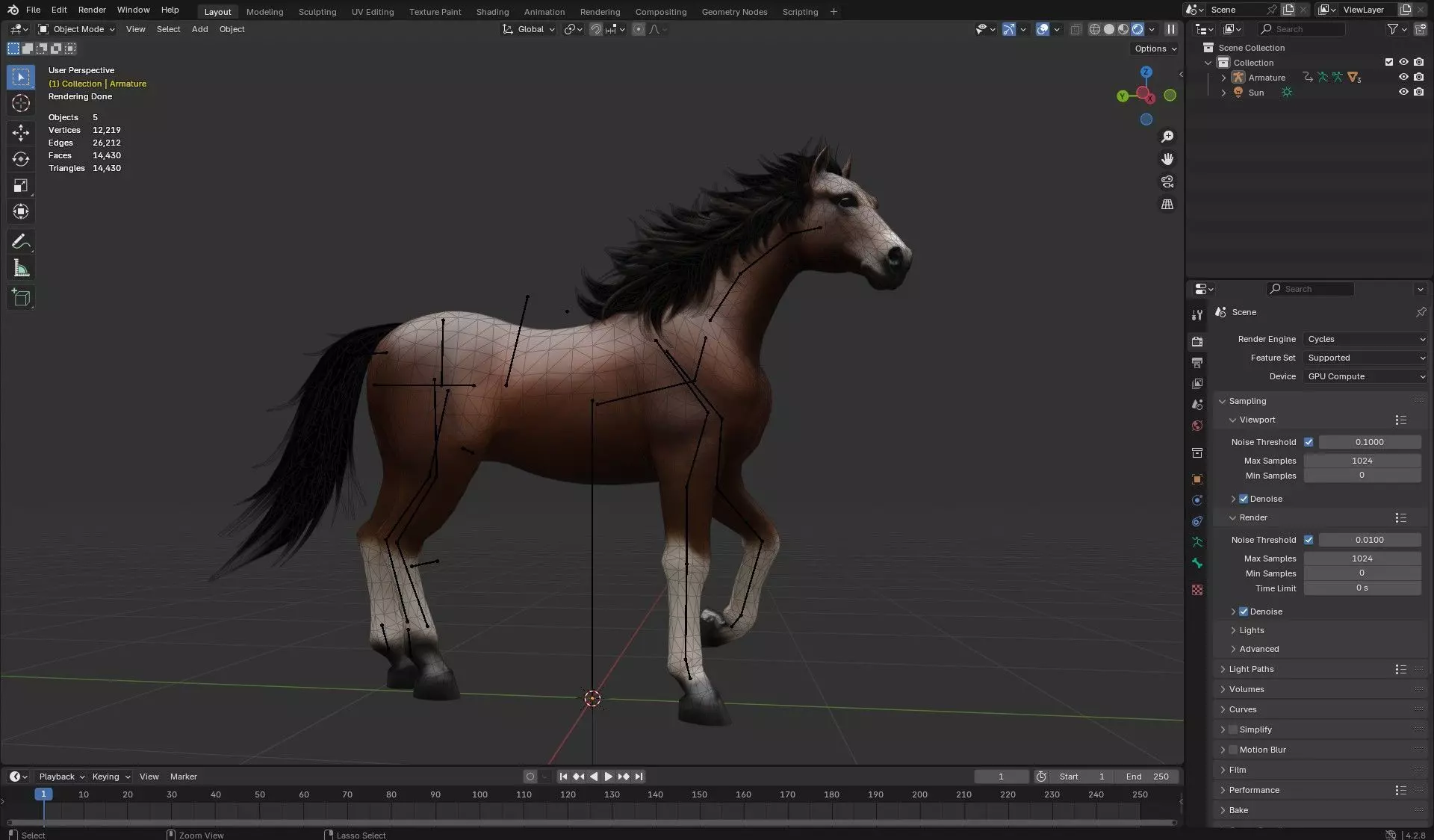Screen dimensions: 1434x840
Task: Activate the Rotate tool
Action: point(21,159)
